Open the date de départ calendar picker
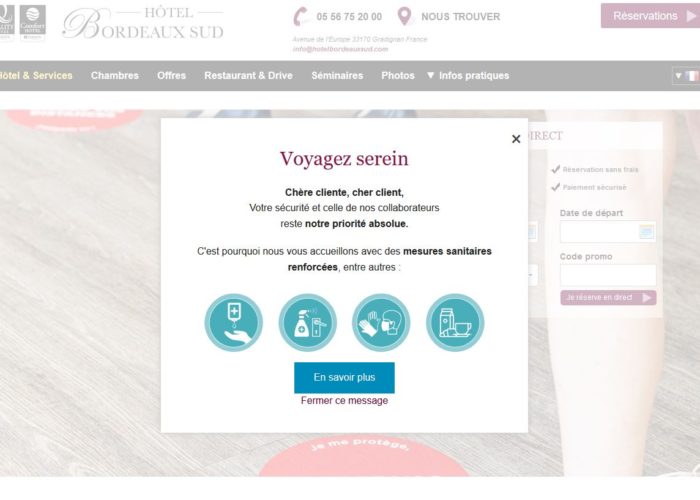700x500 pixels. [x=646, y=232]
